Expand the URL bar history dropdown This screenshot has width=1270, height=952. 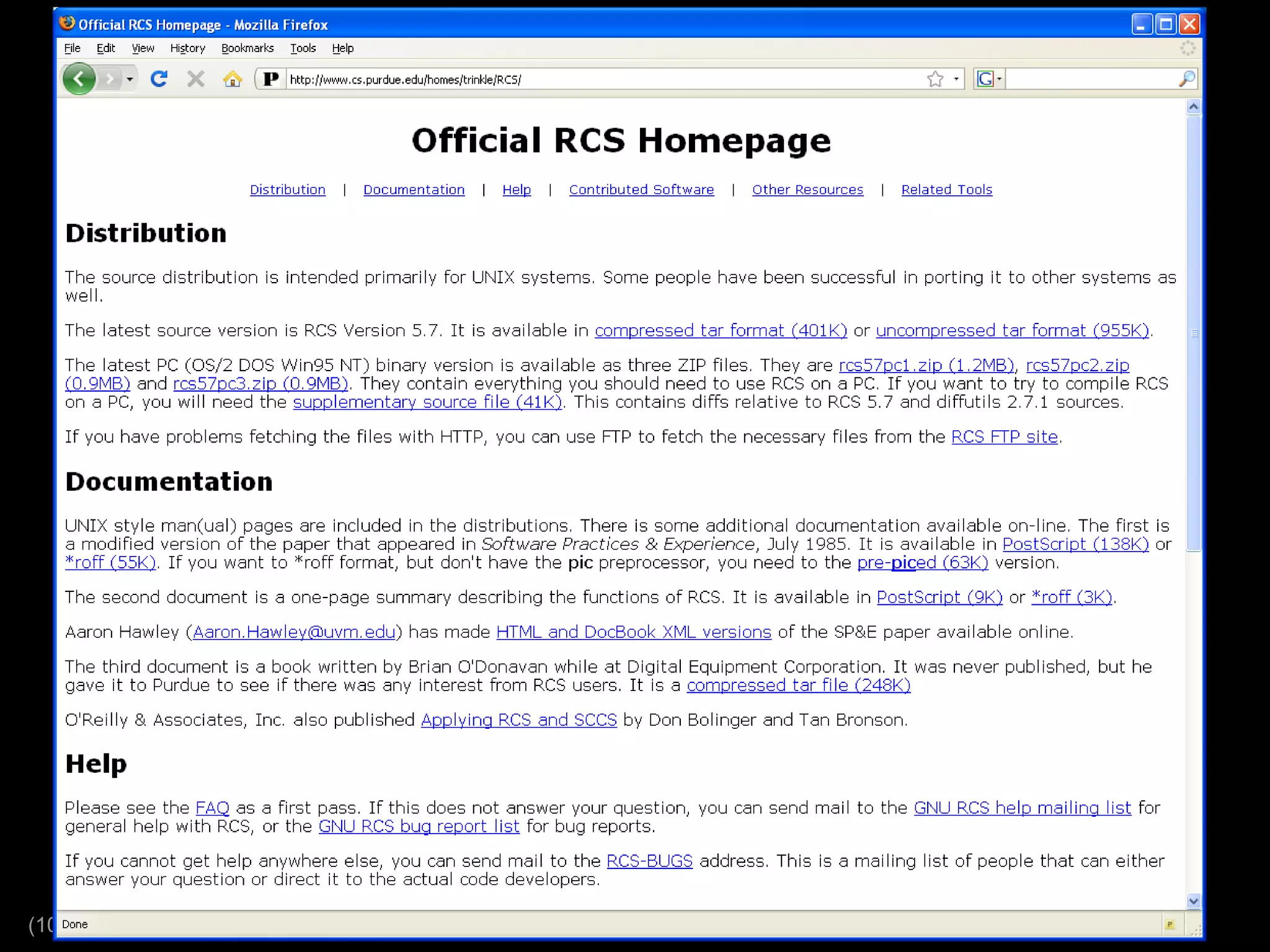(956, 79)
